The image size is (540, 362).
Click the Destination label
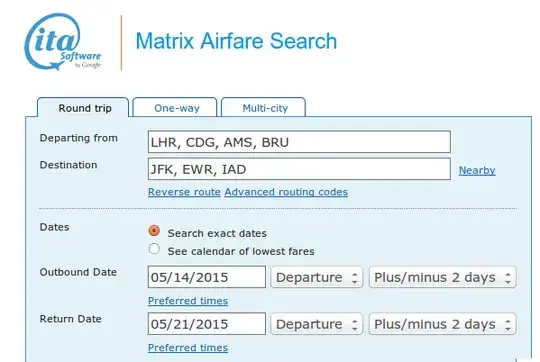[x=68, y=165]
